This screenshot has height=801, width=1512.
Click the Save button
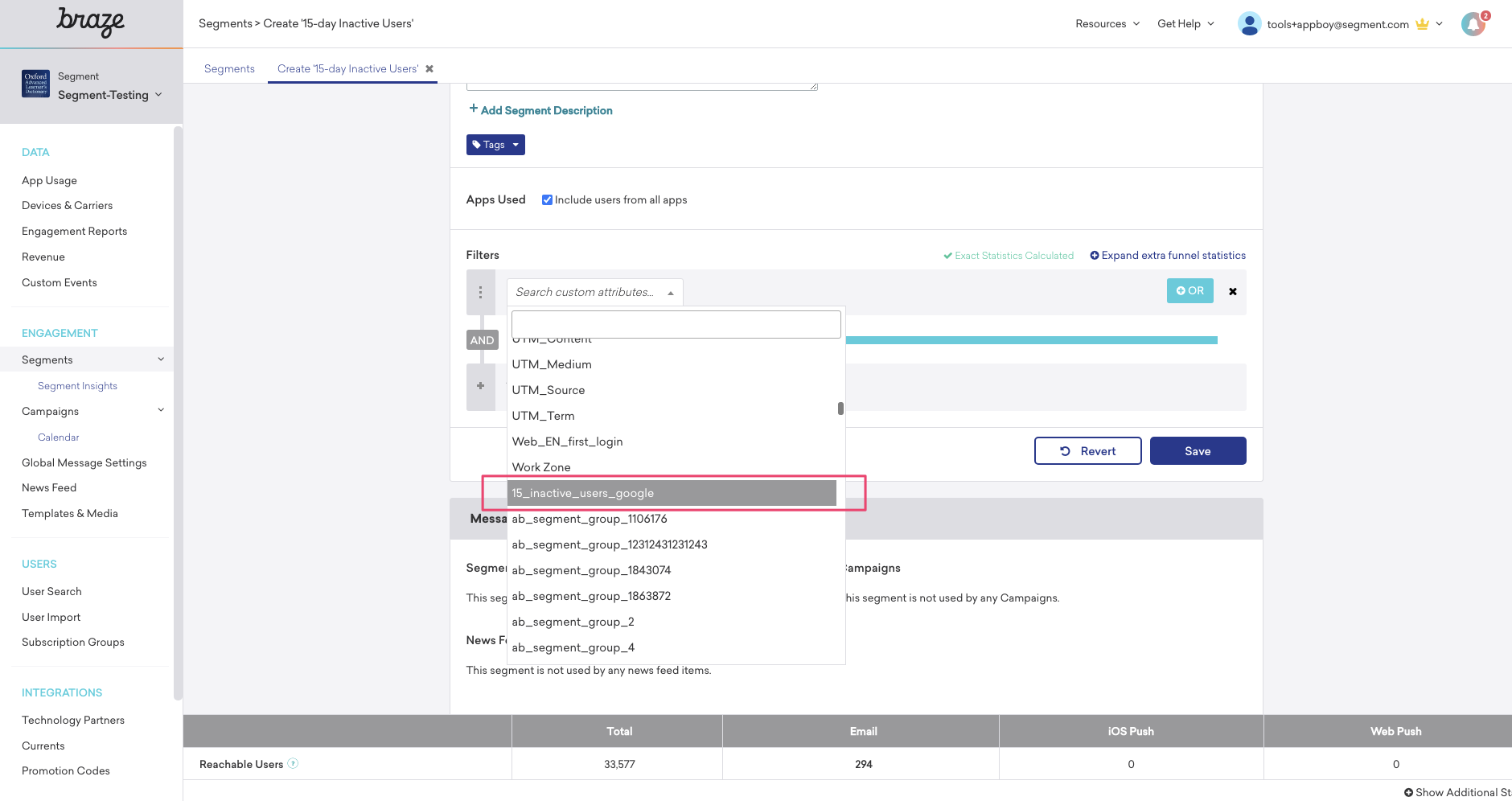tap(1198, 450)
